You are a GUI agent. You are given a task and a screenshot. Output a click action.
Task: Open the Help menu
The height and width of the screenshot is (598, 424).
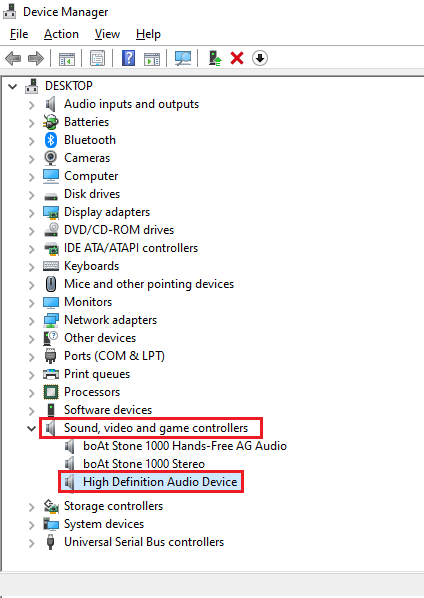148,34
